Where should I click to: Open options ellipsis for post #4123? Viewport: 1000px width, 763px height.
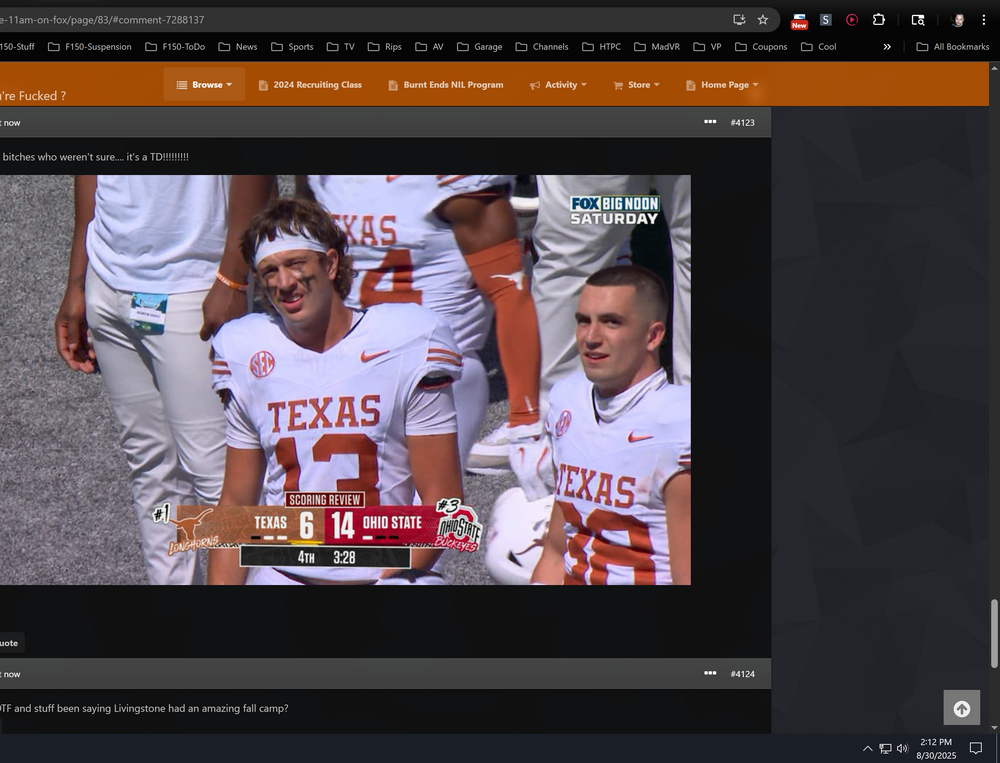(710, 122)
